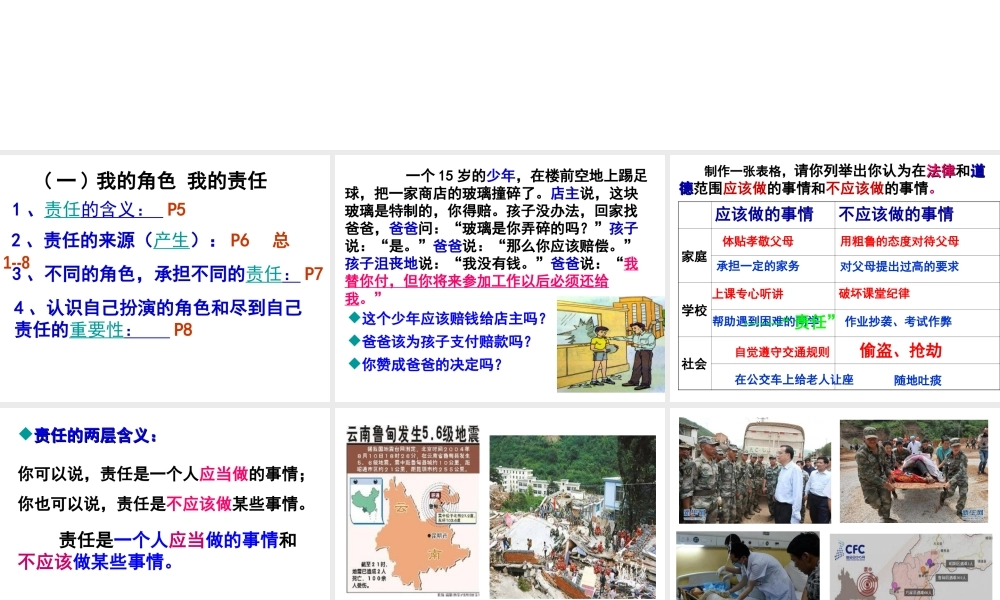Select the row header 学校
The height and width of the screenshot is (600, 1000).
(694, 311)
